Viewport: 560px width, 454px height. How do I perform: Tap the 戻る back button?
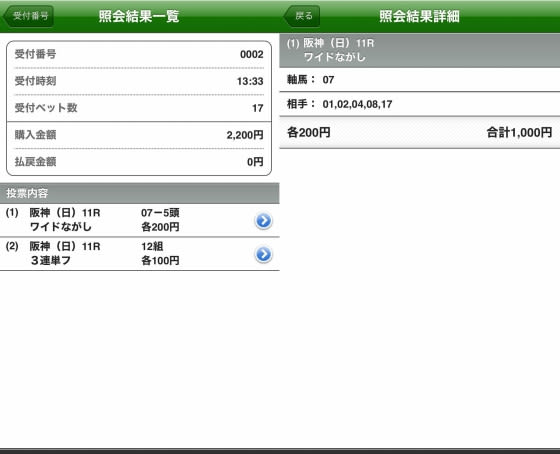[x=302, y=16]
